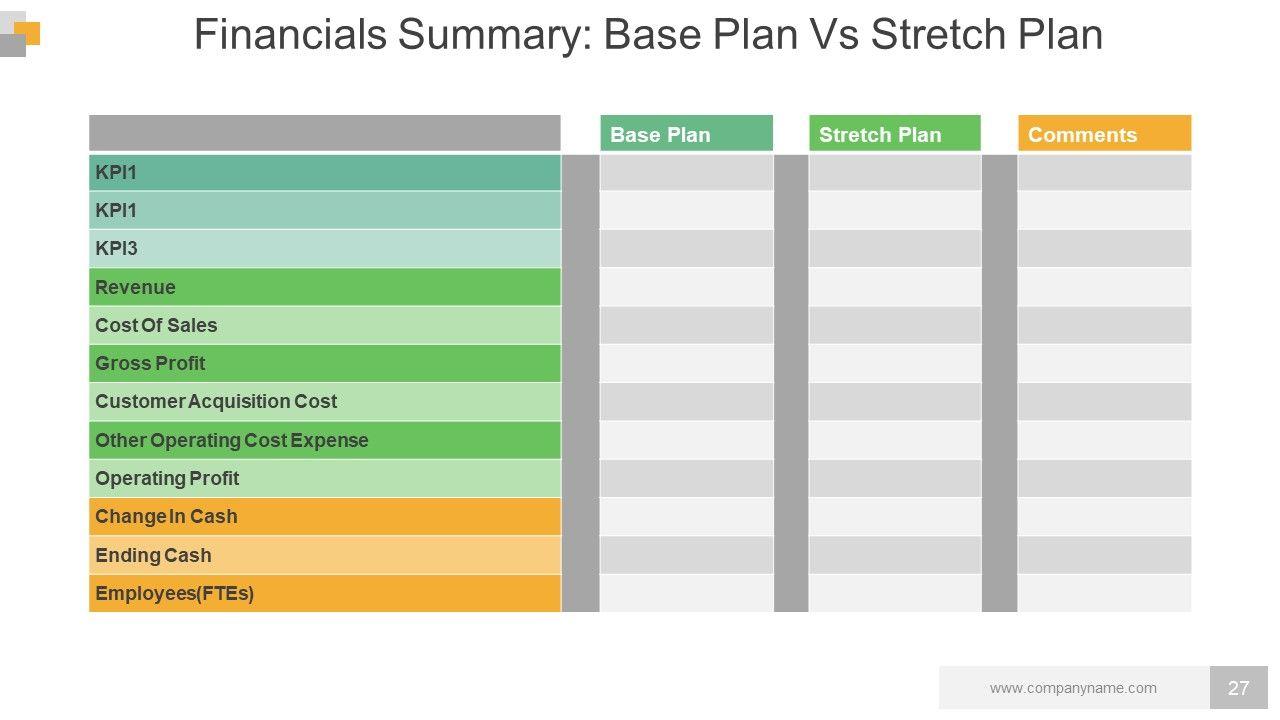Click the slide number 27 box
Image resolution: width=1280 pixels, height=720 pixels.
pyautogui.click(x=1238, y=688)
